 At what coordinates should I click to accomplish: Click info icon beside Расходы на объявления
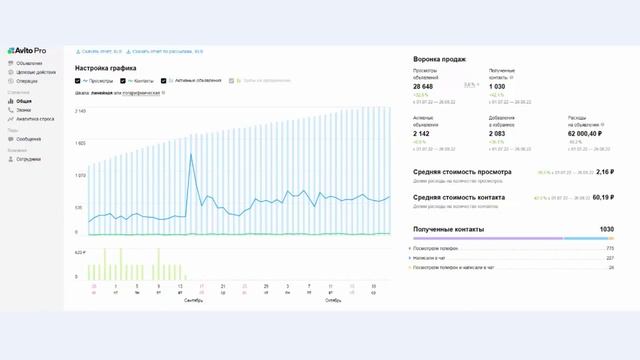[x=602, y=125]
